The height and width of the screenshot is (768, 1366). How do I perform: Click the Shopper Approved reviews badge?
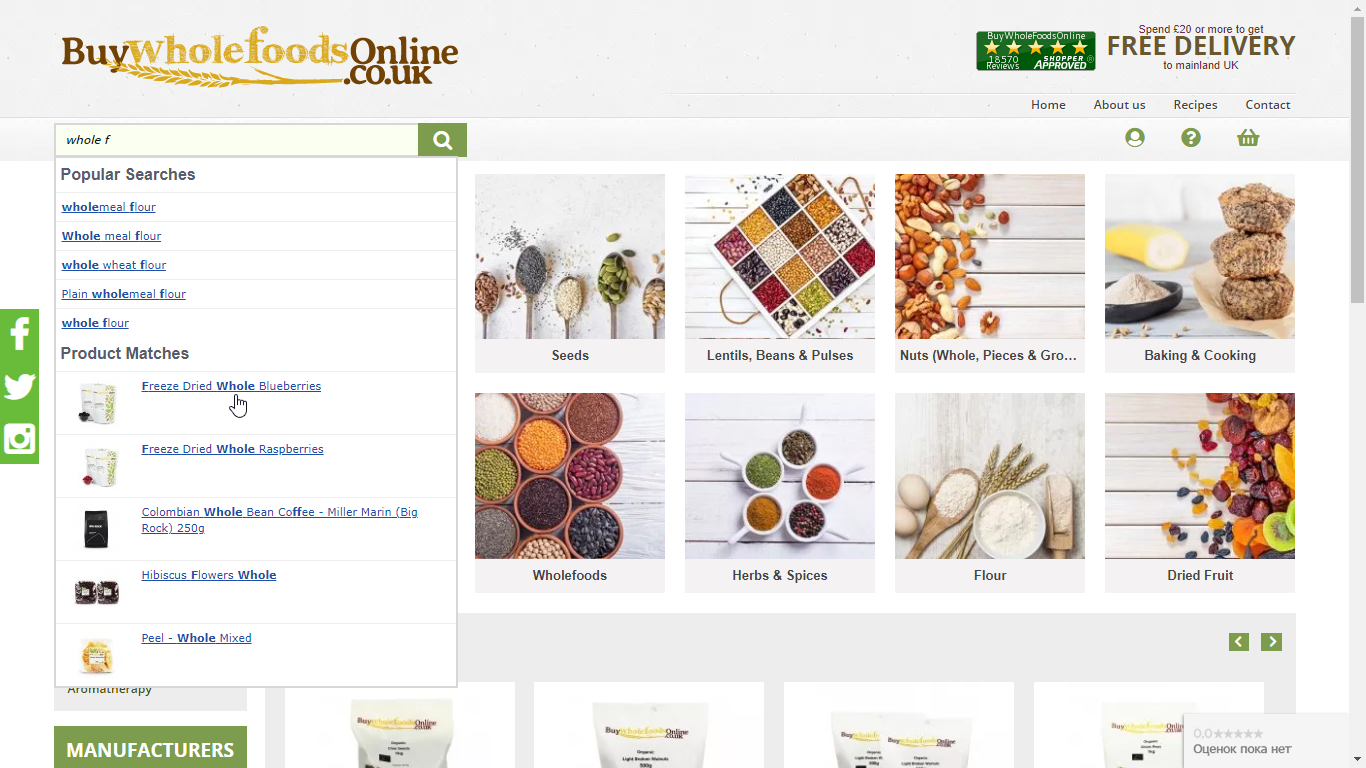click(1035, 51)
